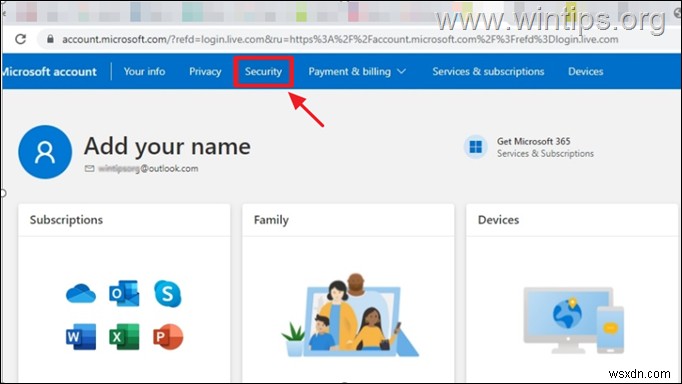Open the Devices card title
Image resolution: width=682 pixels, height=384 pixels.
pyautogui.click(x=498, y=220)
